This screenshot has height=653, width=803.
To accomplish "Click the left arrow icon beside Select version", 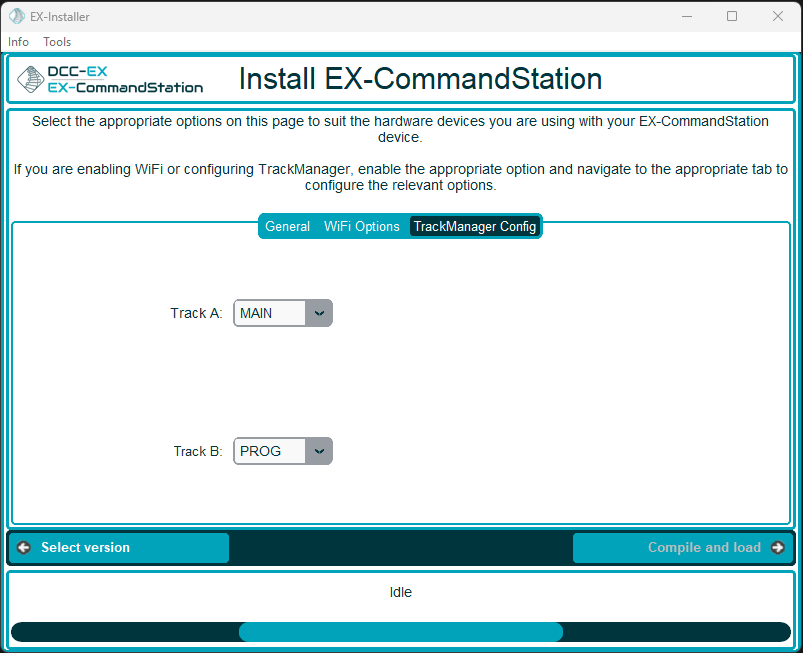I will (x=24, y=547).
